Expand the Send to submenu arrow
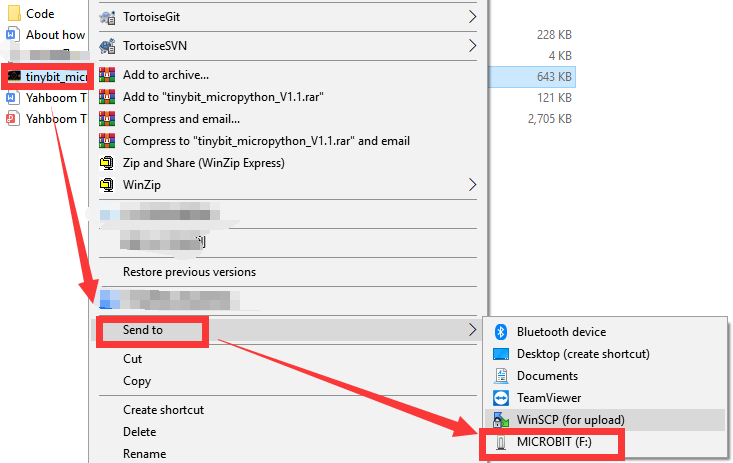This screenshot has height=463, width=733. click(473, 330)
